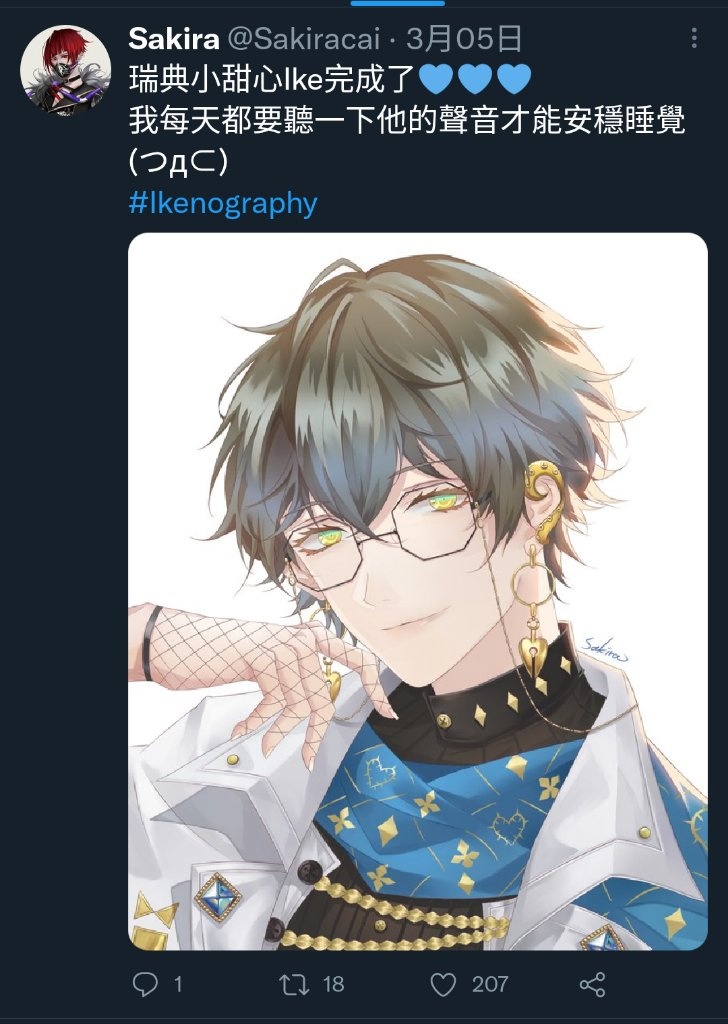Image resolution: width=728 pixels, height=1024 pixels.
Task: Tap the retweet arrows icon
Action: point(293,984)
